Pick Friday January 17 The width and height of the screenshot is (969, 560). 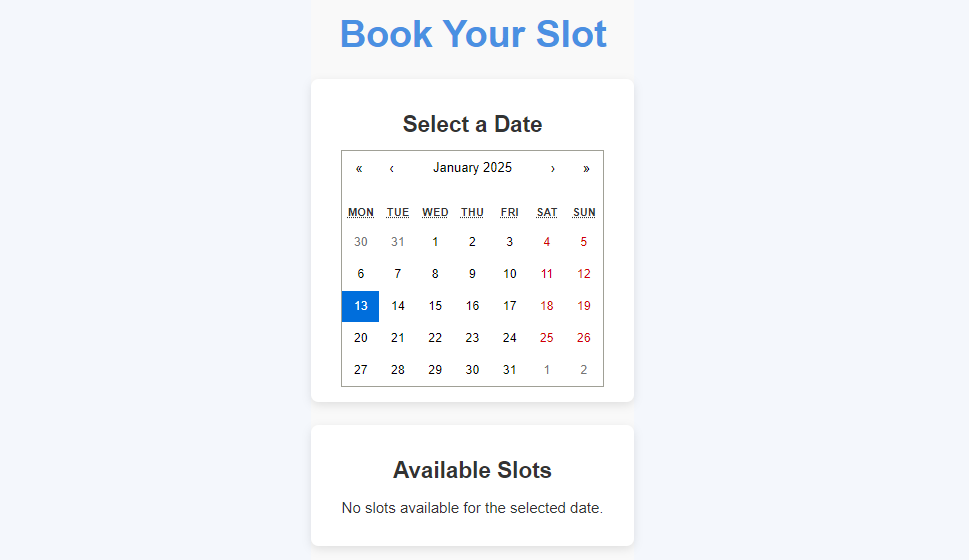[x=510, y=306]
